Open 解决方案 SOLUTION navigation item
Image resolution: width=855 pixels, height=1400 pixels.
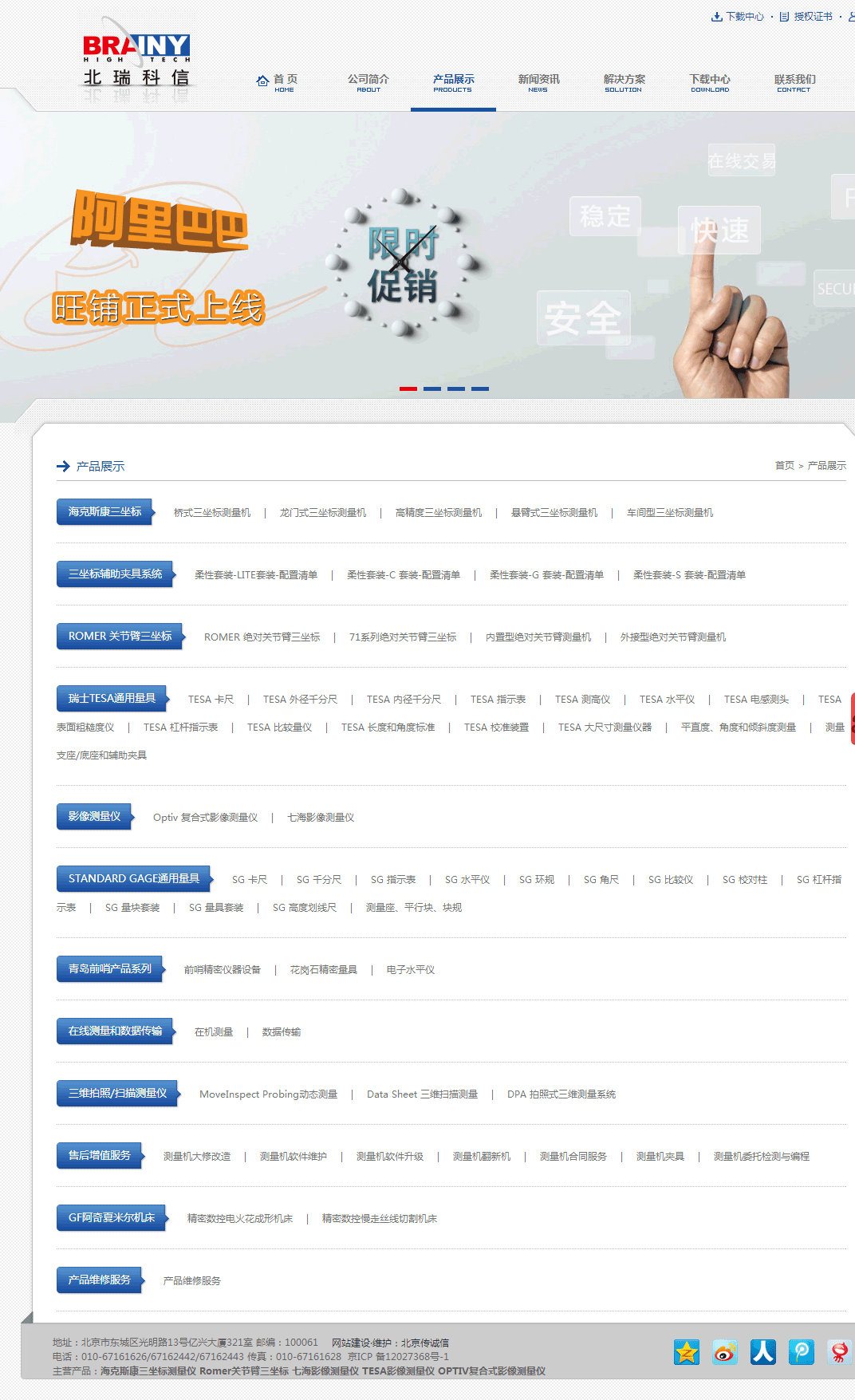(x=624, y=83)
